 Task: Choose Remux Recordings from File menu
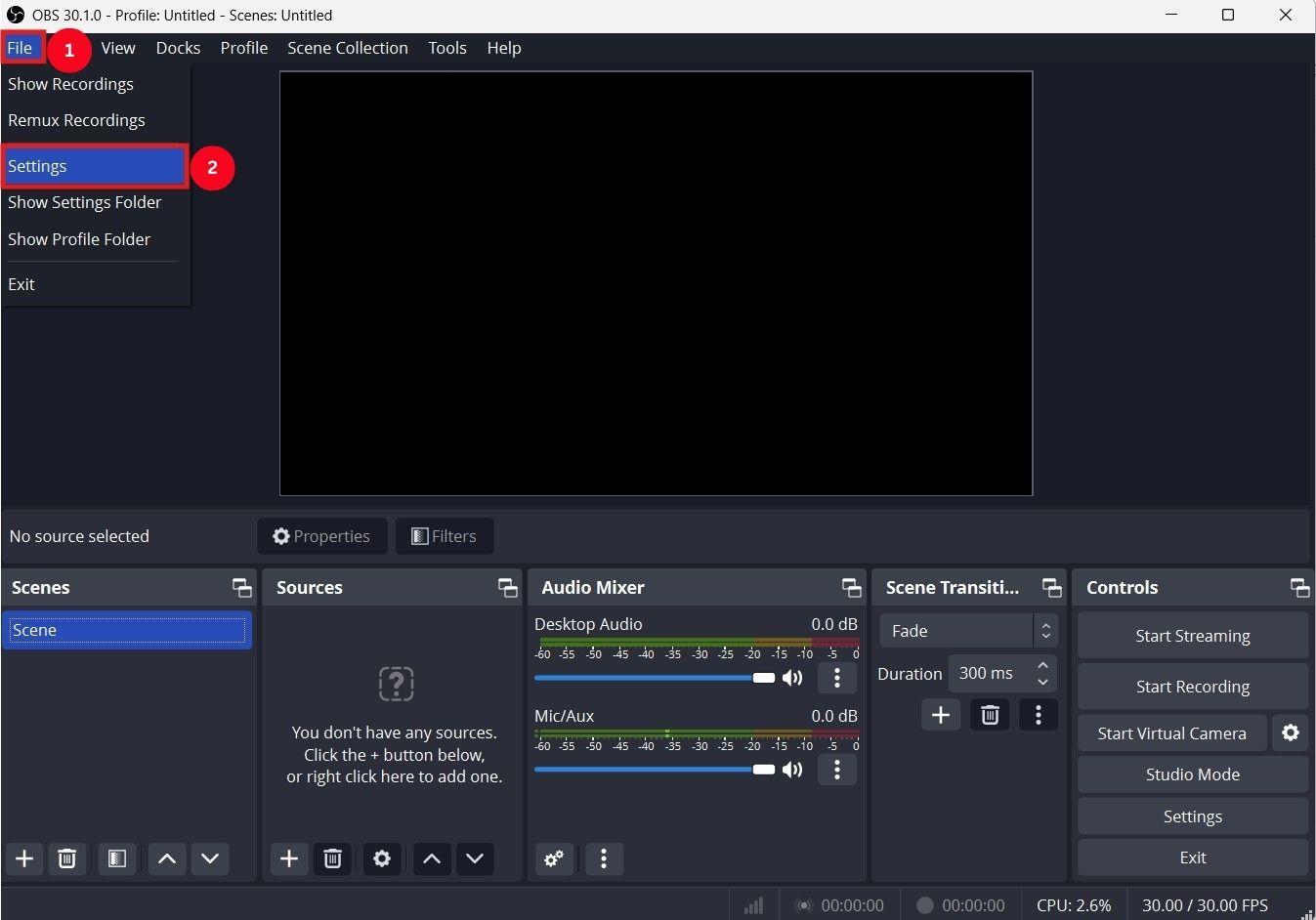point(95,120)
